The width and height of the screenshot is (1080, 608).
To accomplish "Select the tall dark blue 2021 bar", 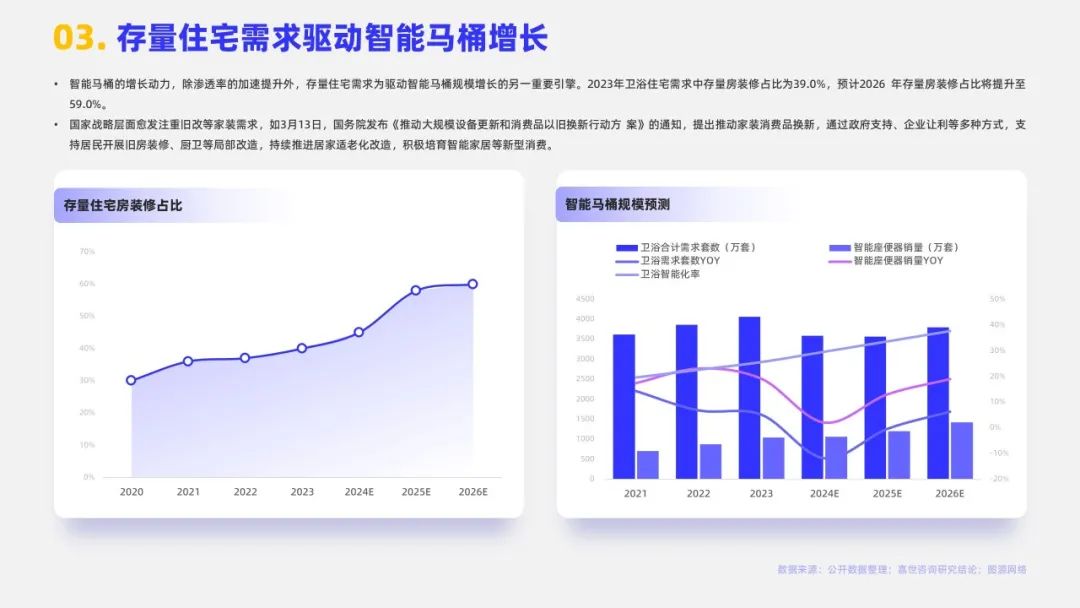I will point(624,406).
